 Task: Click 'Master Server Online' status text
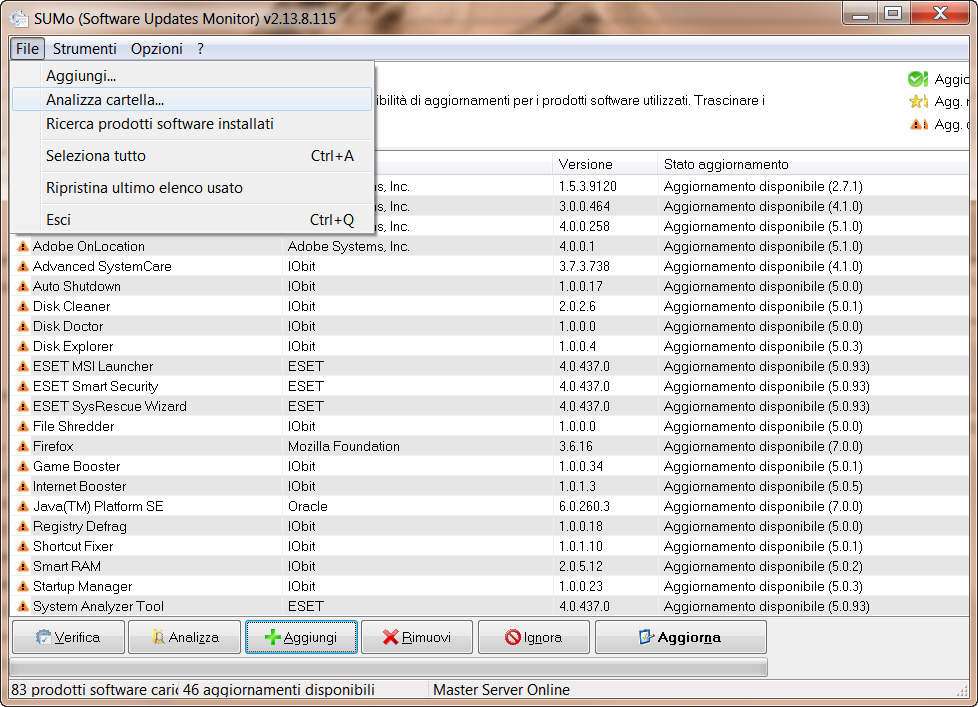click(x=501, y=690)
